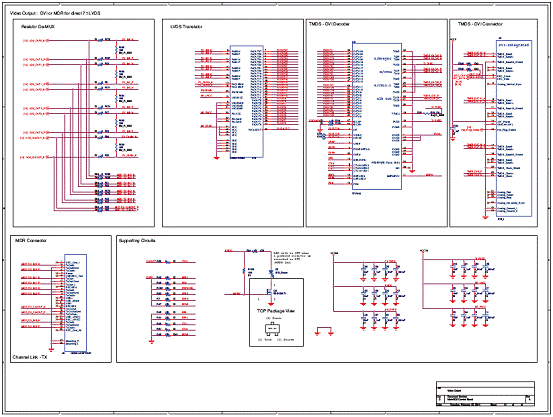Click the MDR connector component body

[x=75, y=303]
